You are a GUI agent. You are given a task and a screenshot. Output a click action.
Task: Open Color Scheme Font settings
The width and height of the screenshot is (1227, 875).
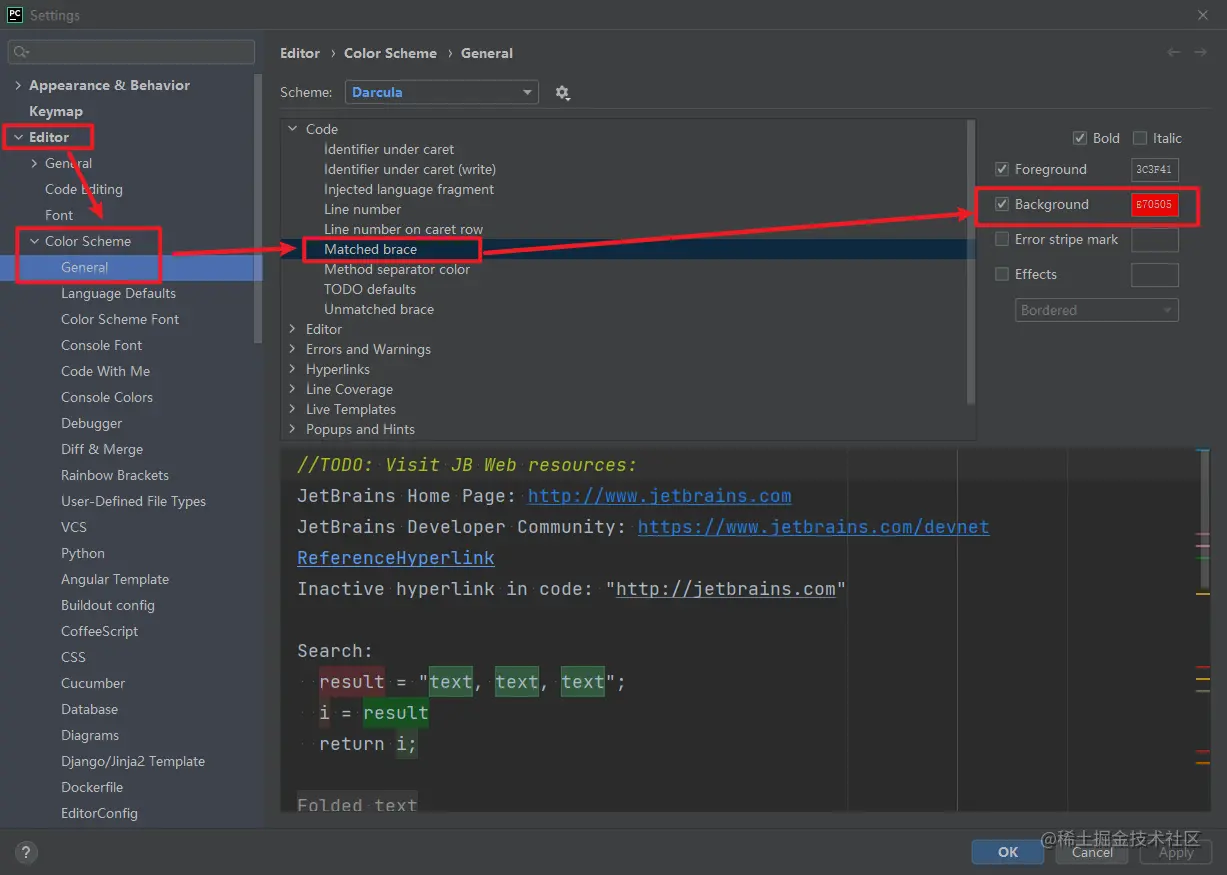[x=120, y=319]
